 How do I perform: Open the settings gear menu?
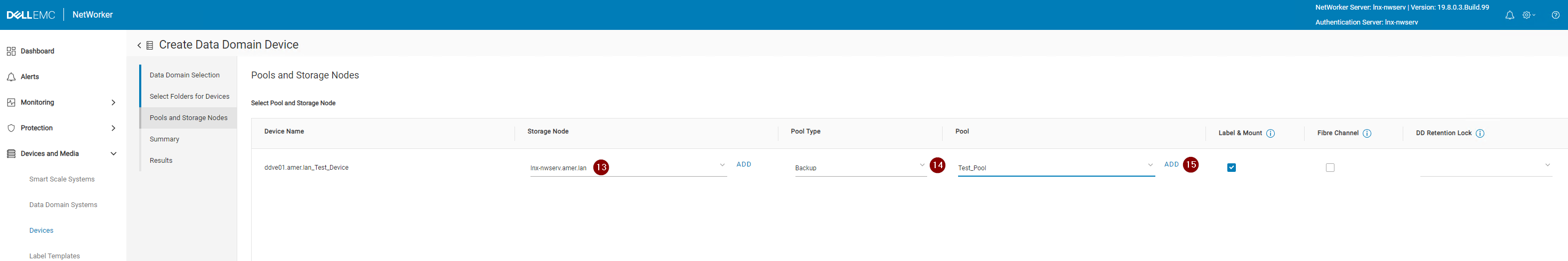click(1527, 15)
